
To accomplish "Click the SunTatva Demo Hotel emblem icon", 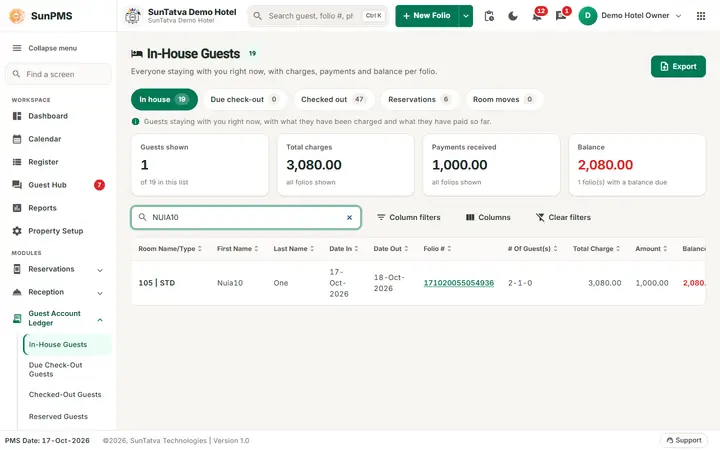I will (x=133, y=16).
